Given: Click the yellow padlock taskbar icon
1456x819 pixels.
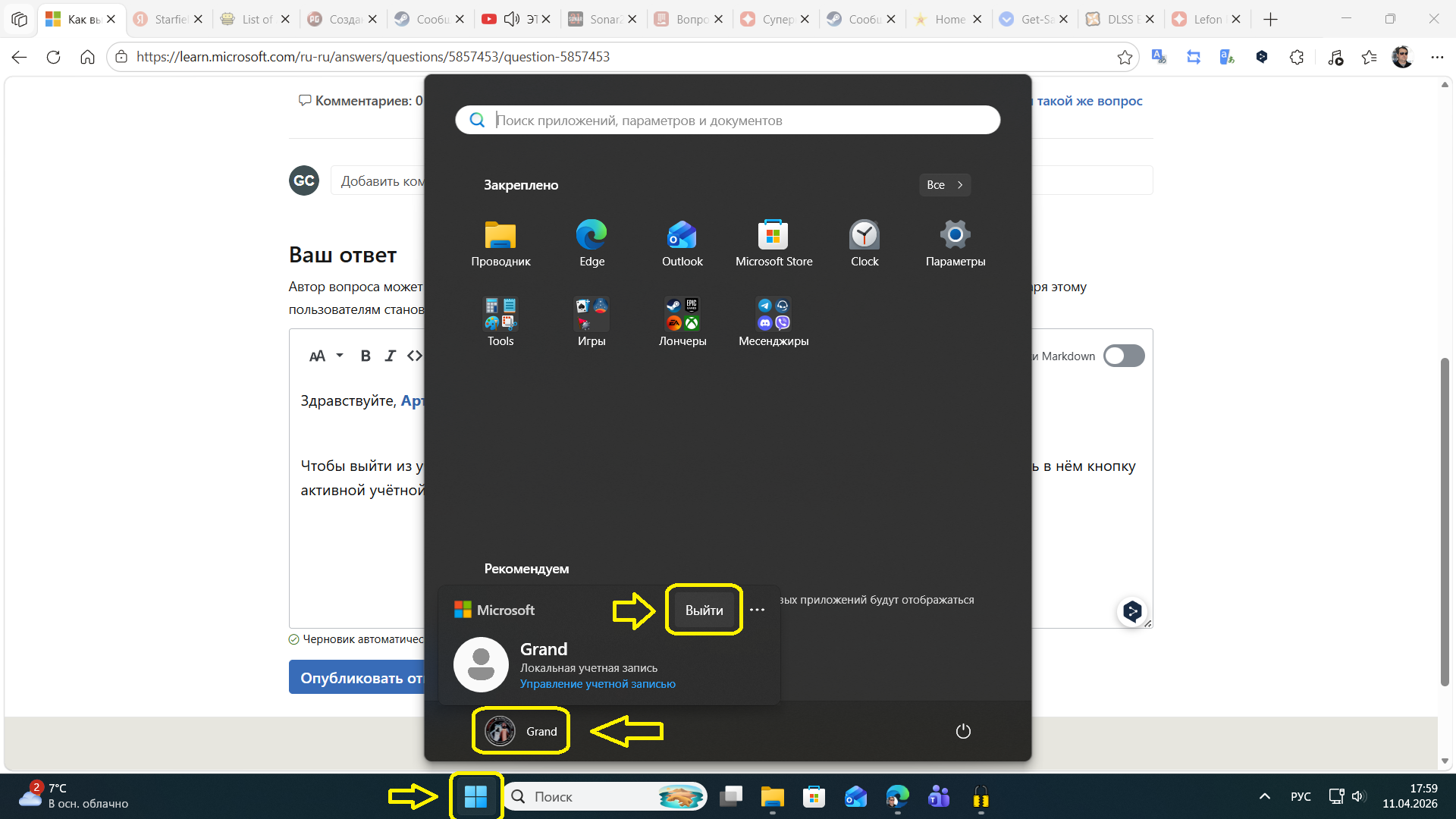Looking at the screenshot, I should coord(981,796).
